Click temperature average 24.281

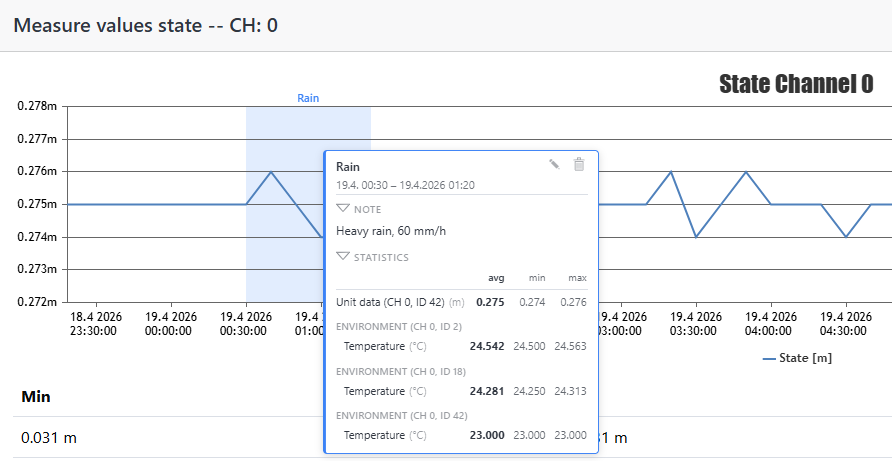(487, 391)
